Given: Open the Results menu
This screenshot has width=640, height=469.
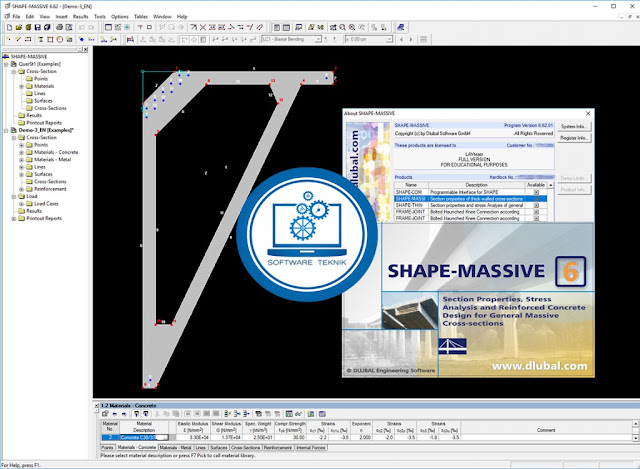Looking at the screenshot, I should [80, 17].
